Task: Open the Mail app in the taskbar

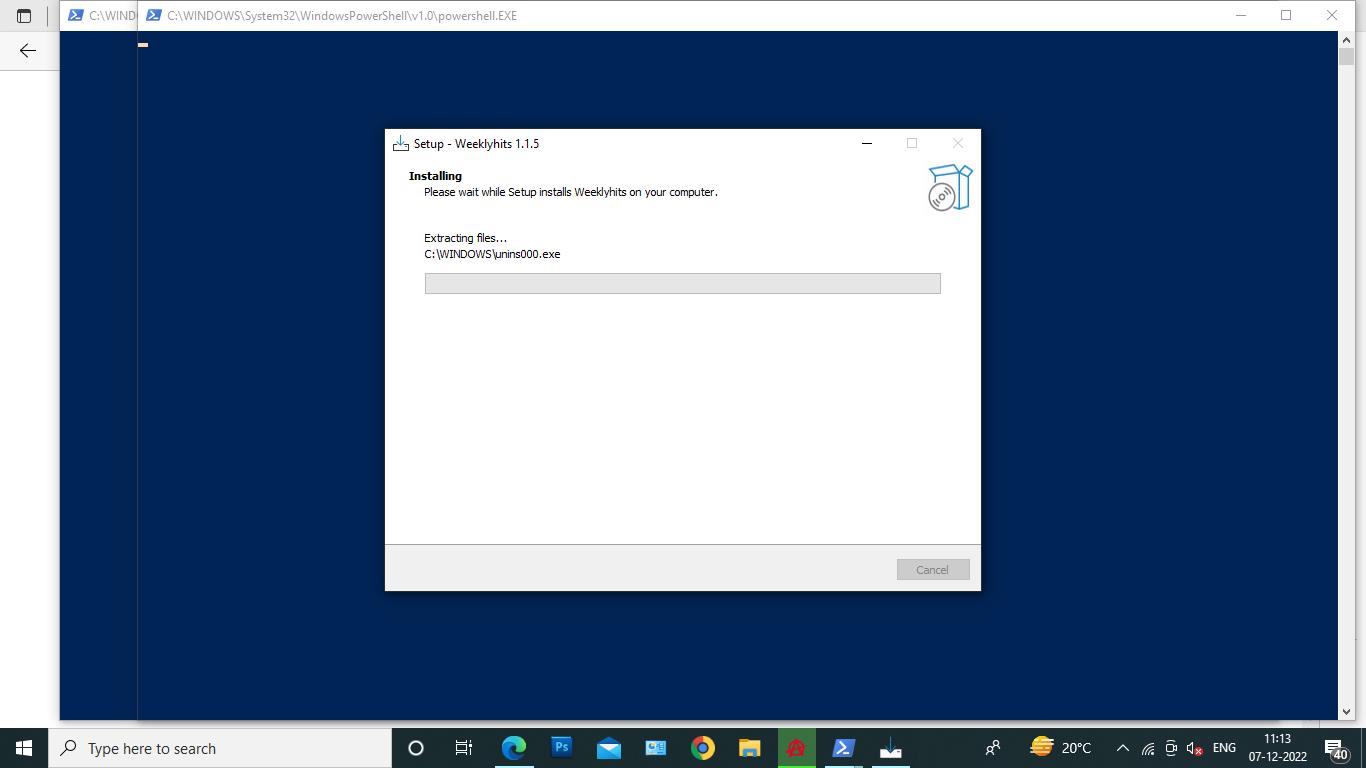Action: (x=608, y=748)
